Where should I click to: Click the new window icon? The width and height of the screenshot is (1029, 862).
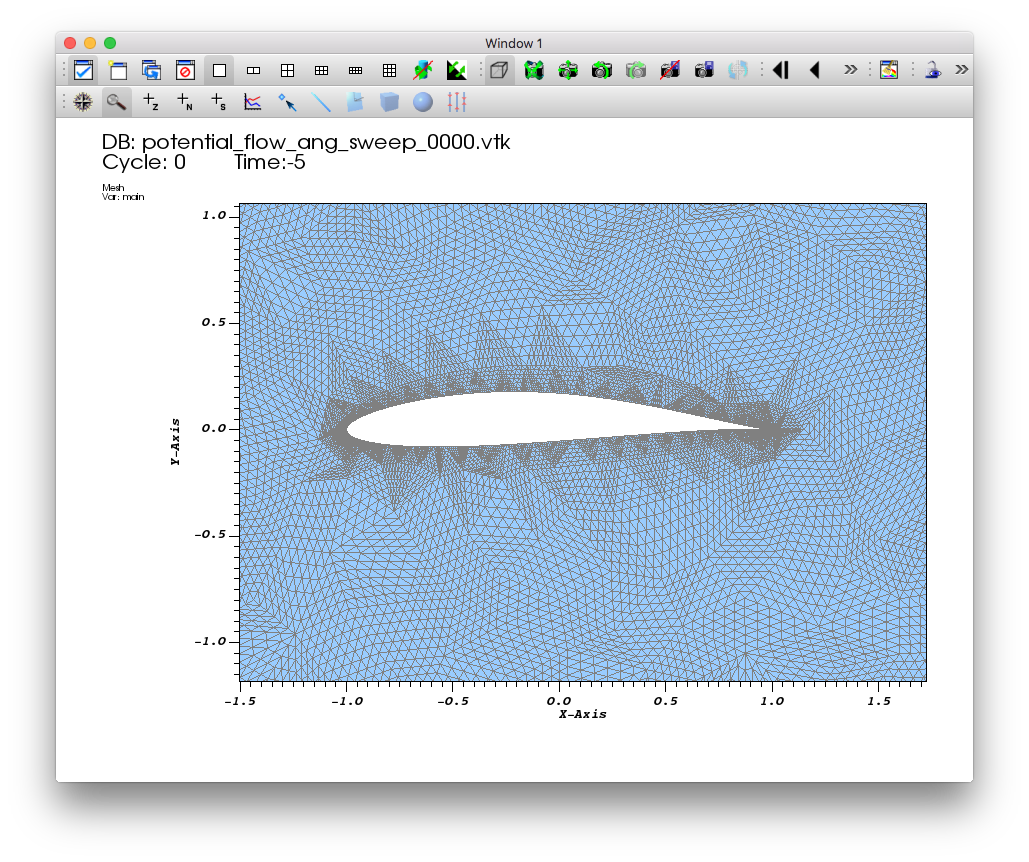click(118, 70)
